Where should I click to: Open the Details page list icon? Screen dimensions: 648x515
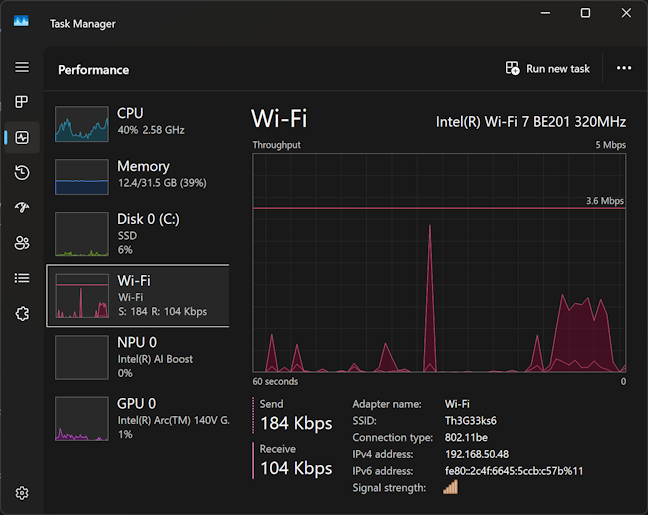[22, 278]
